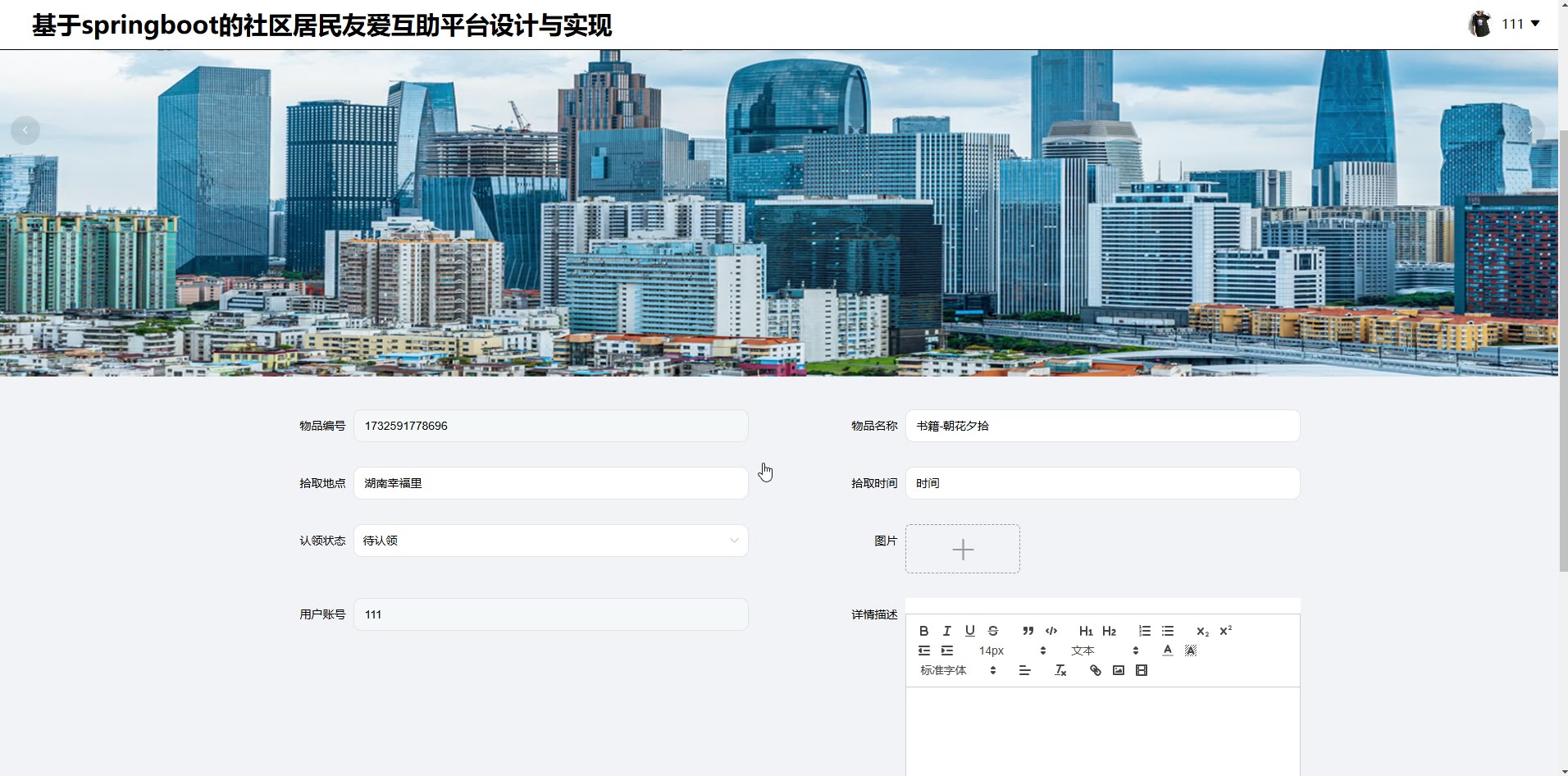Insert ordered numbered list
Screen dimensions: 1568x776
[x=1144, y=631]
